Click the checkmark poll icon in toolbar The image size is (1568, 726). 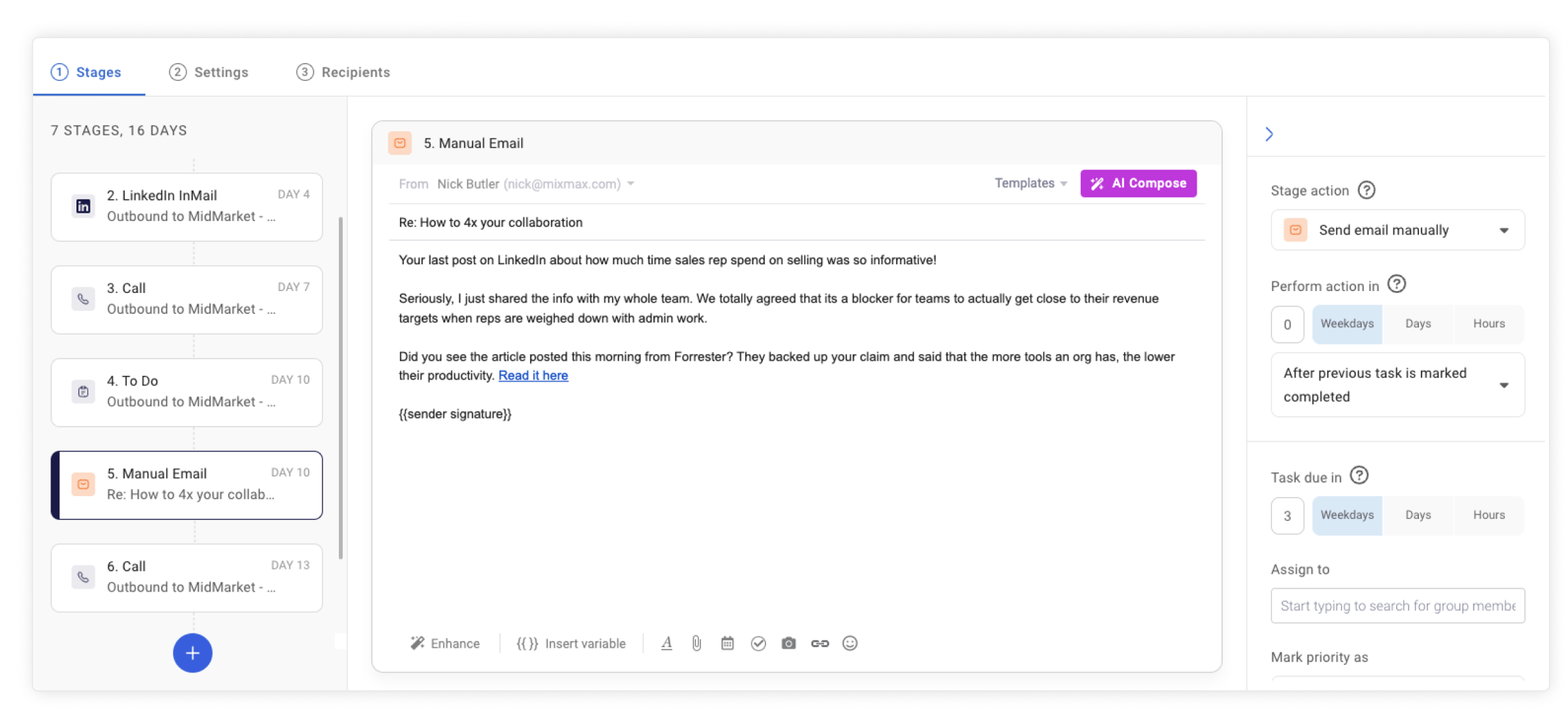pyautogui.click(x=758, y=643)
